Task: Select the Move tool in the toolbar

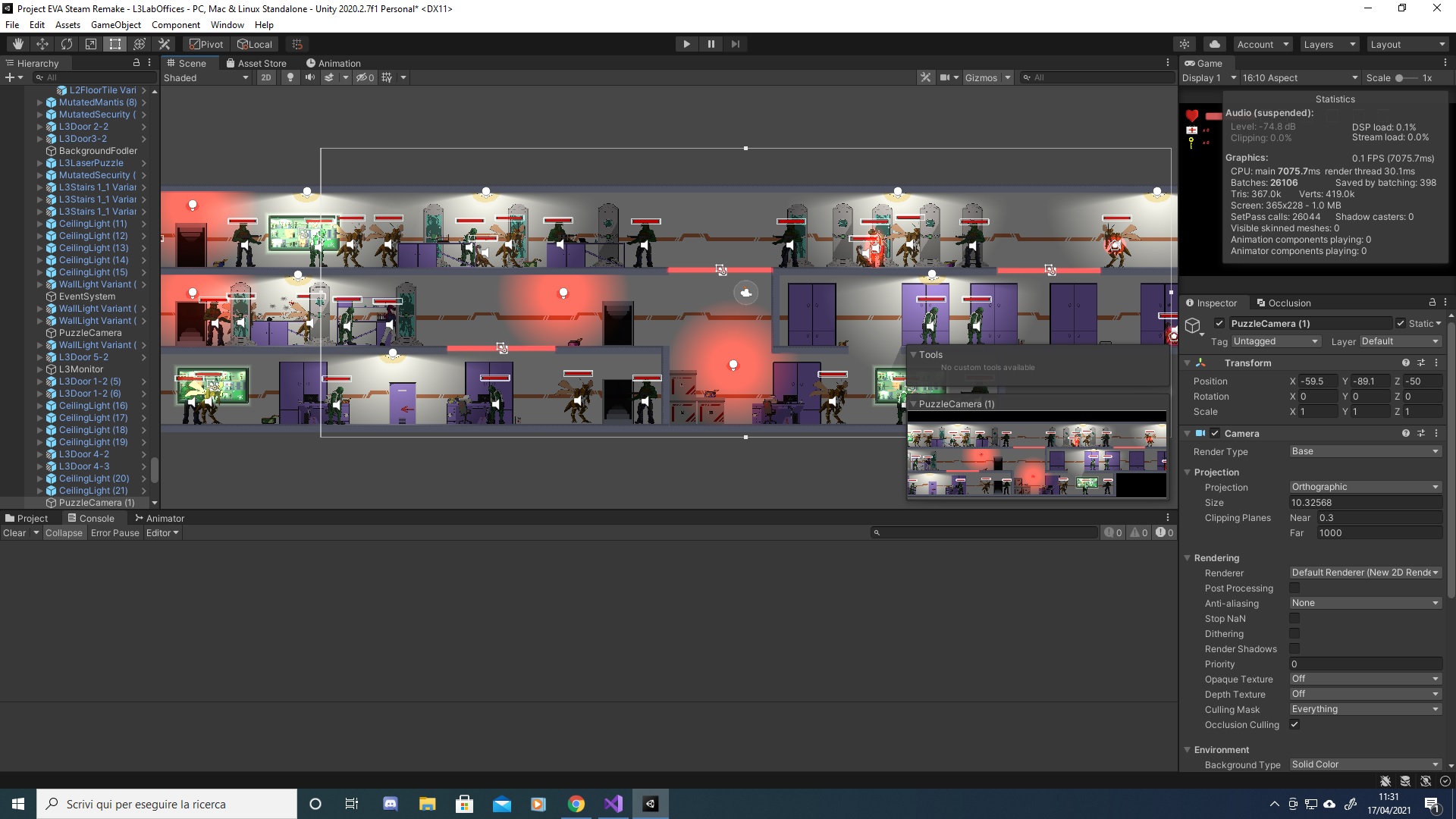Action: 42,43
